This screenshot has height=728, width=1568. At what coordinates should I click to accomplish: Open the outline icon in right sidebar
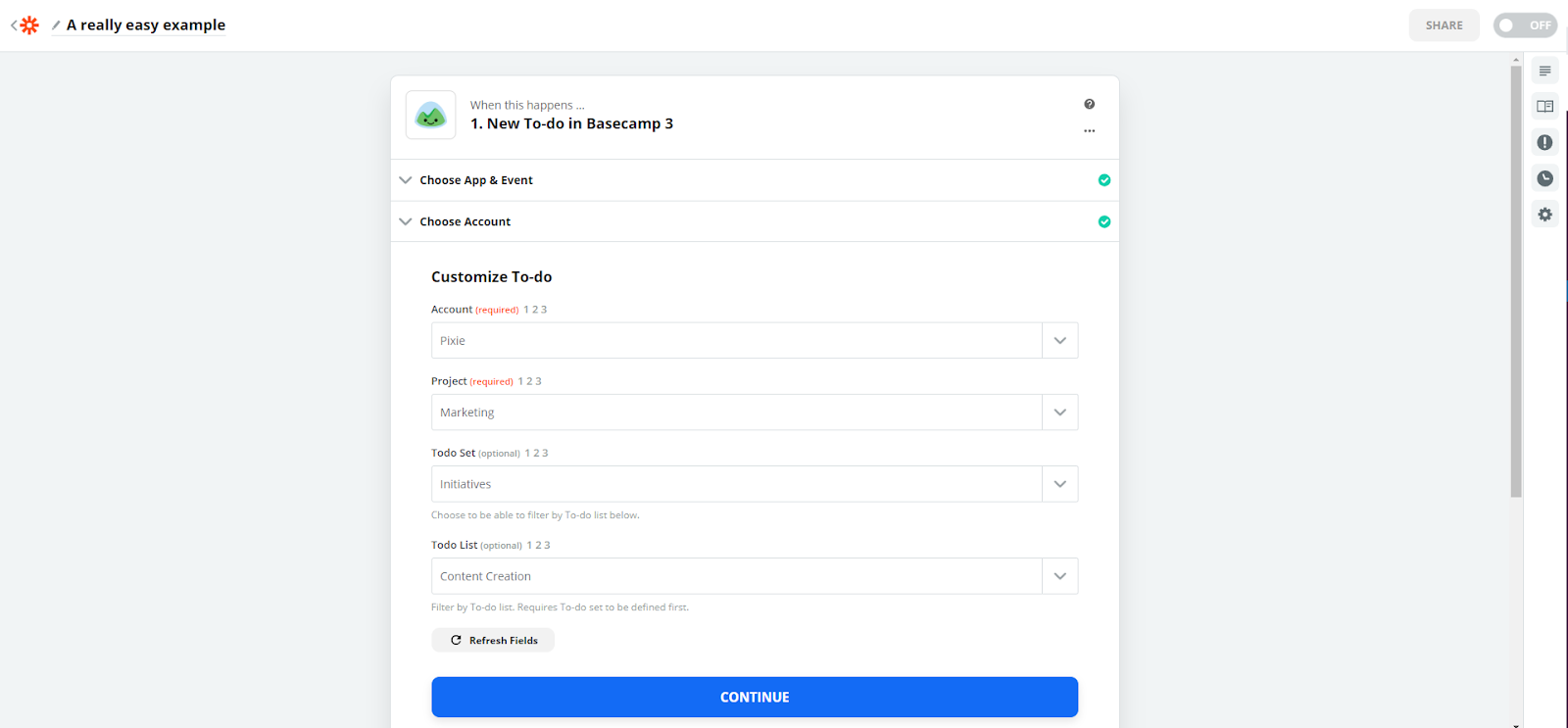point(1544,71)
